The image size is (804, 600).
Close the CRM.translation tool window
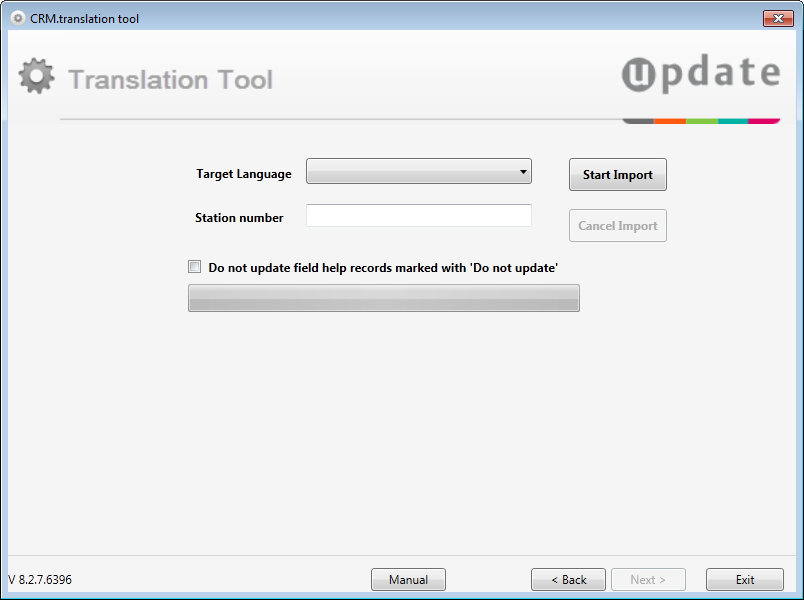778,18
